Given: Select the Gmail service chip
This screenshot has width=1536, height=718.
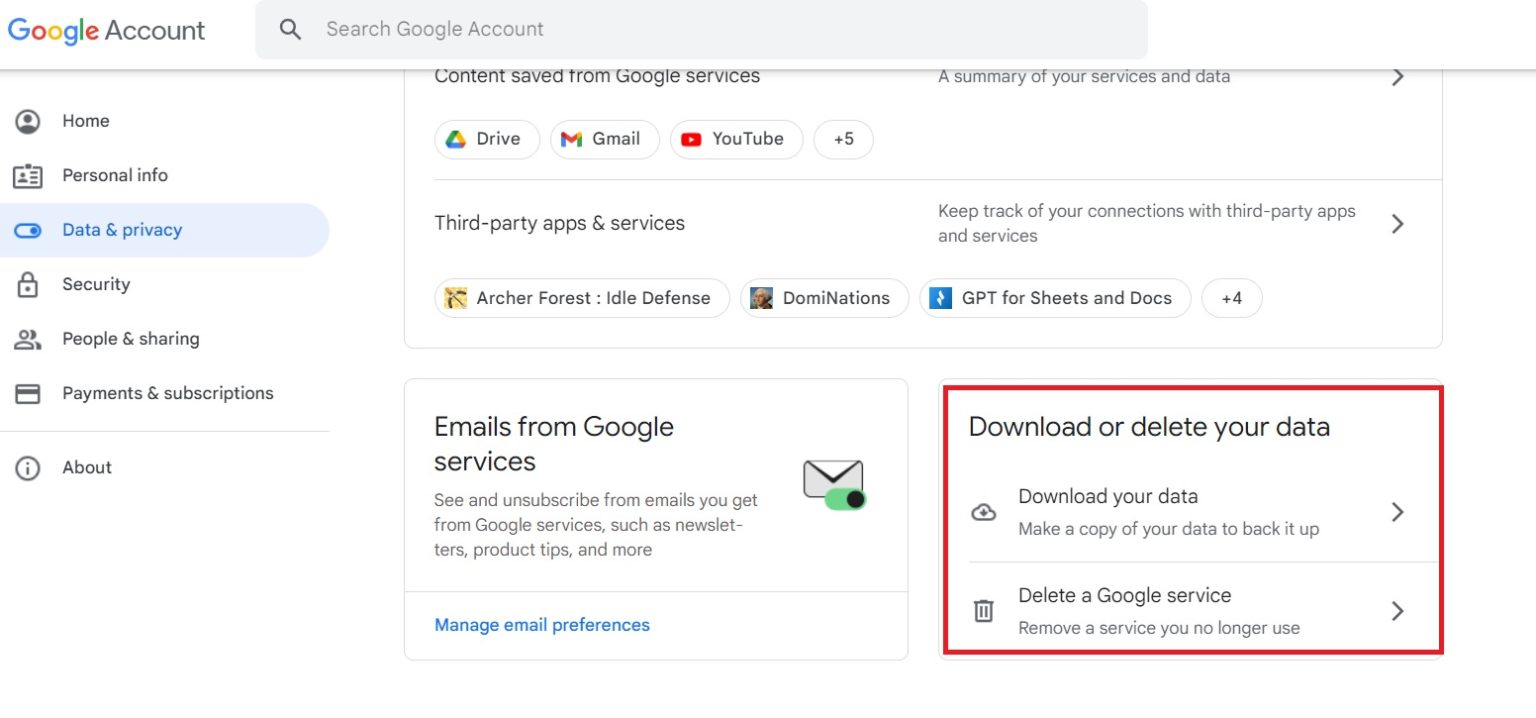Looking at the screenshot, I should pyautogui.click(x=604, y=139).
